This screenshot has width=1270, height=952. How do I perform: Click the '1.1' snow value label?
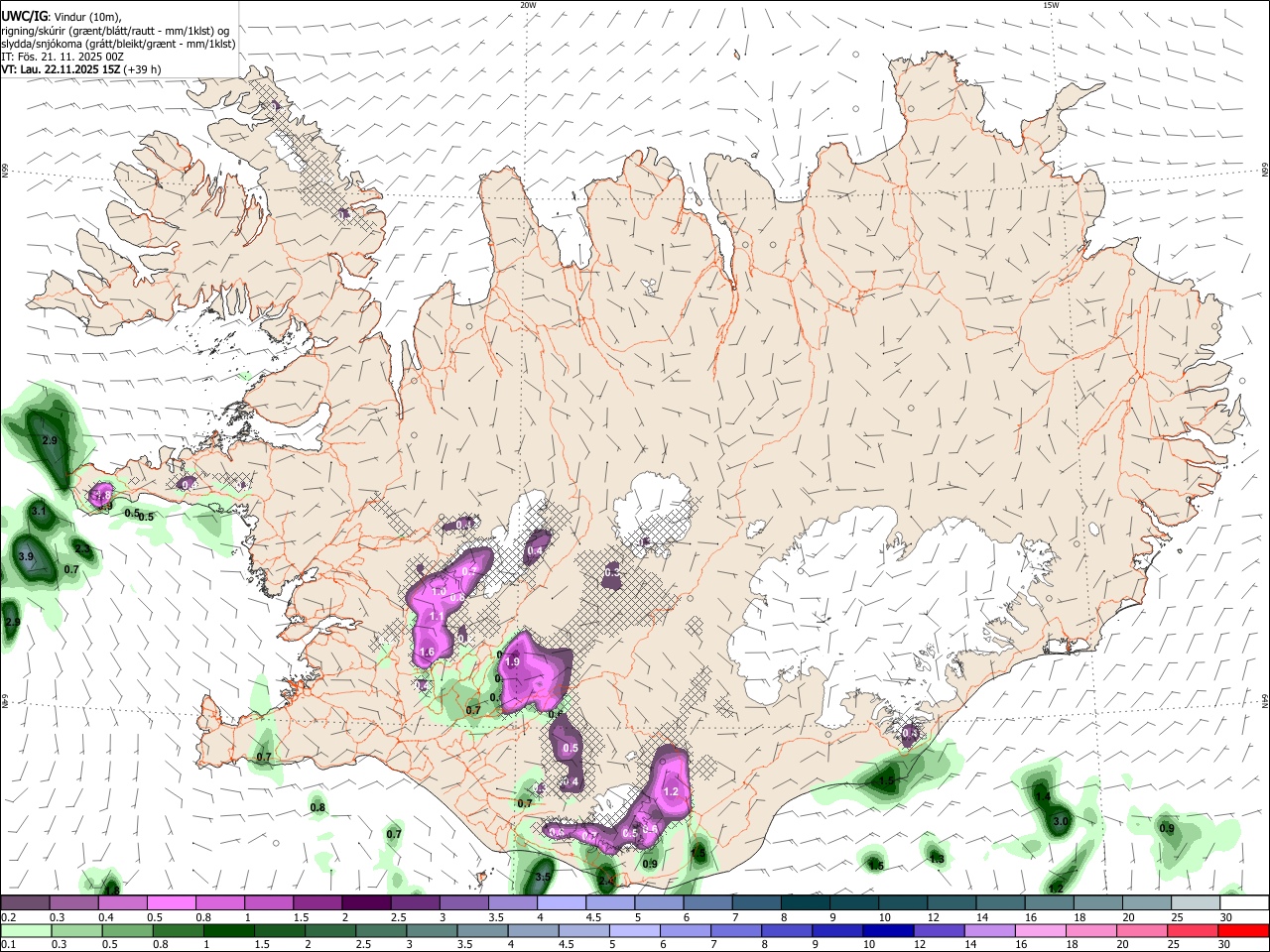click(x=437, y=617)
